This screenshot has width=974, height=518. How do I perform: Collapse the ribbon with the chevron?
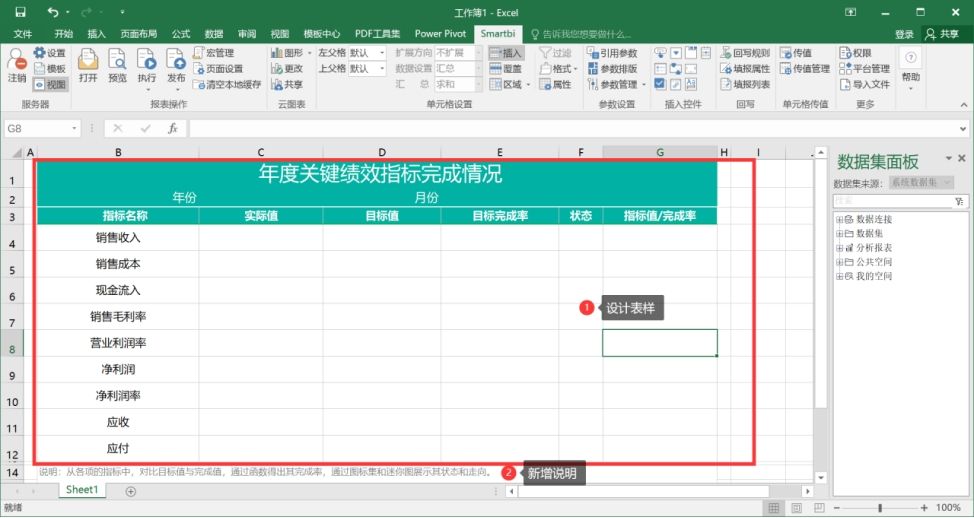click(x=964, y=105)
